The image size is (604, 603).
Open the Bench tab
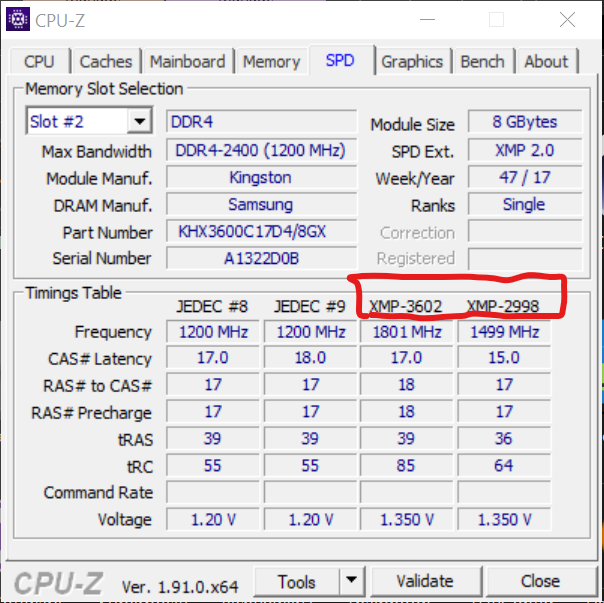(483, 62)
